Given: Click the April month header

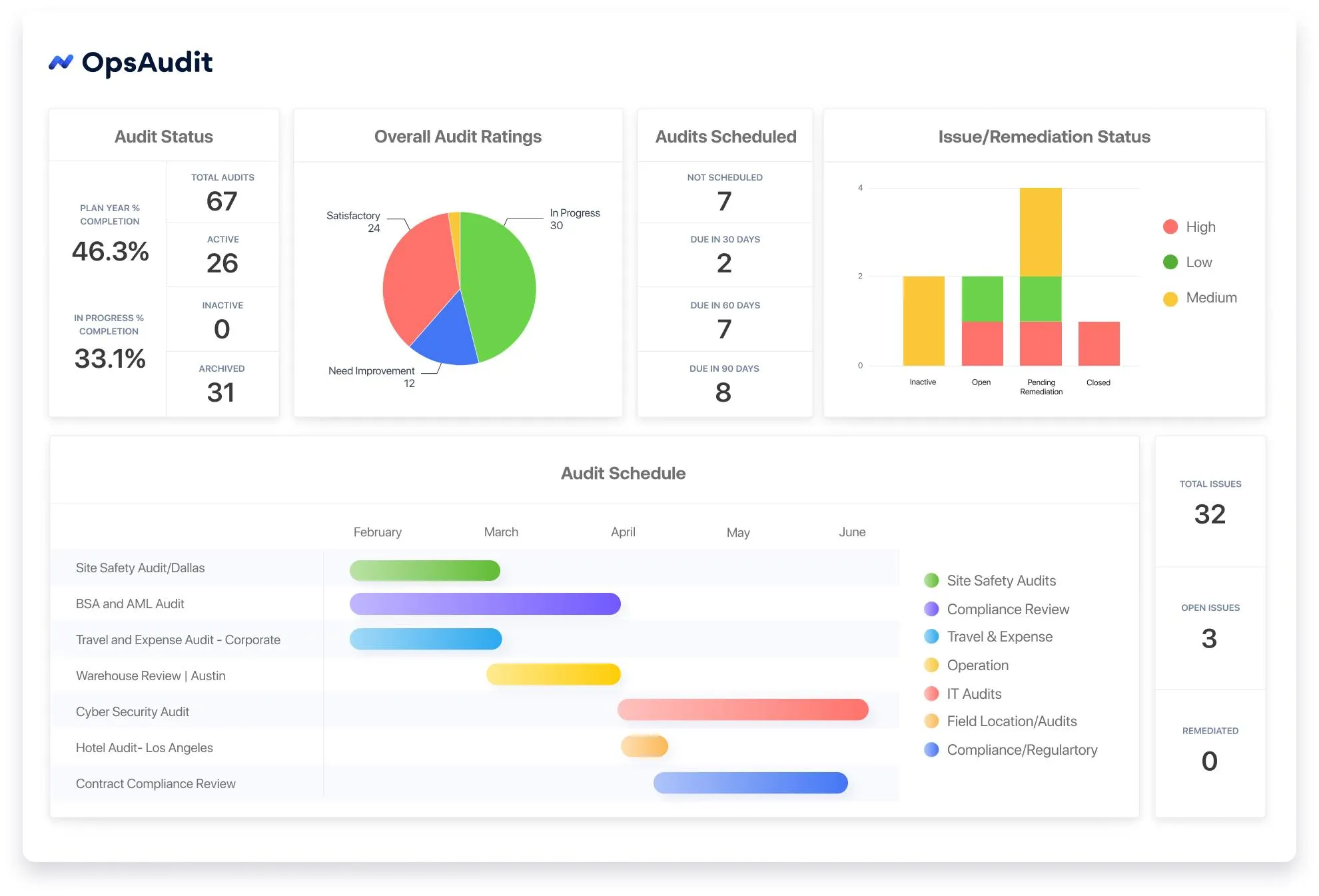Looking at the screenshot, I should point(623,532).
